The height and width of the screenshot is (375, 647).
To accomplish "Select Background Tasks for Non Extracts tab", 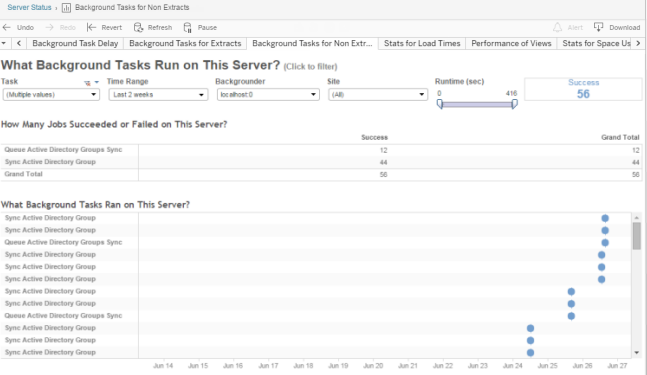I will tap(312, 43).
